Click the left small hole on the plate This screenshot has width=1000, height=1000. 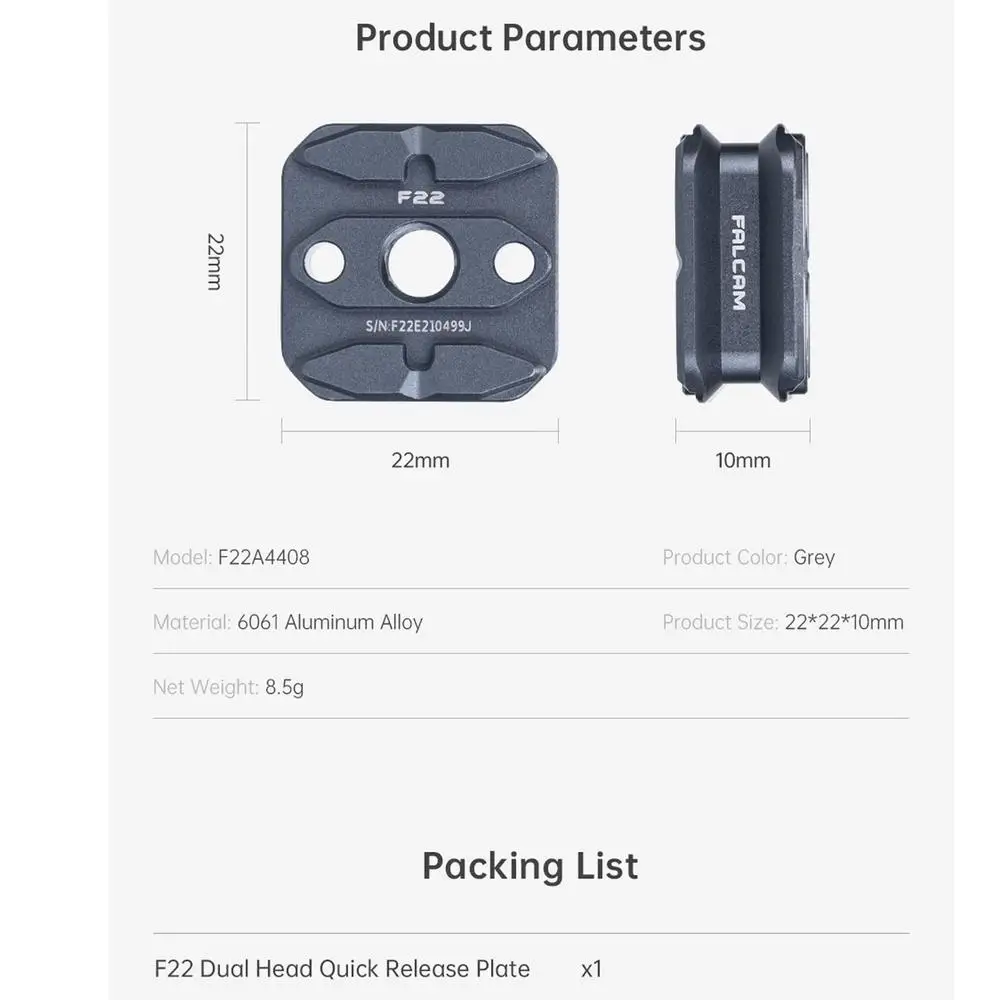[325, 262]
